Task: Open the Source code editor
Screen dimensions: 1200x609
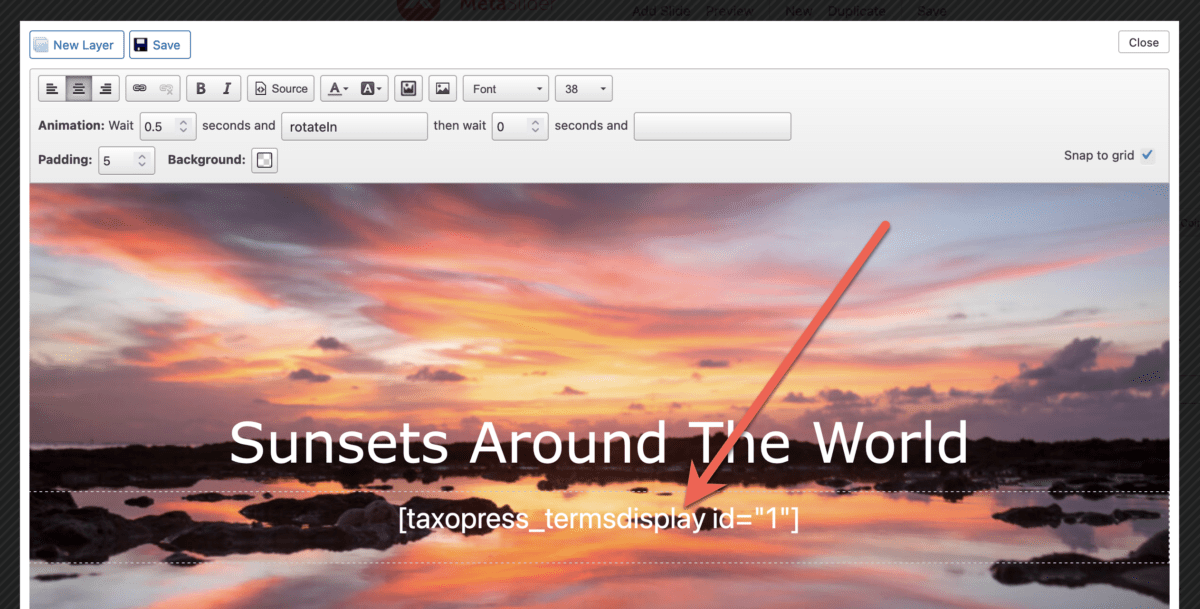Action: click(280, 88)
